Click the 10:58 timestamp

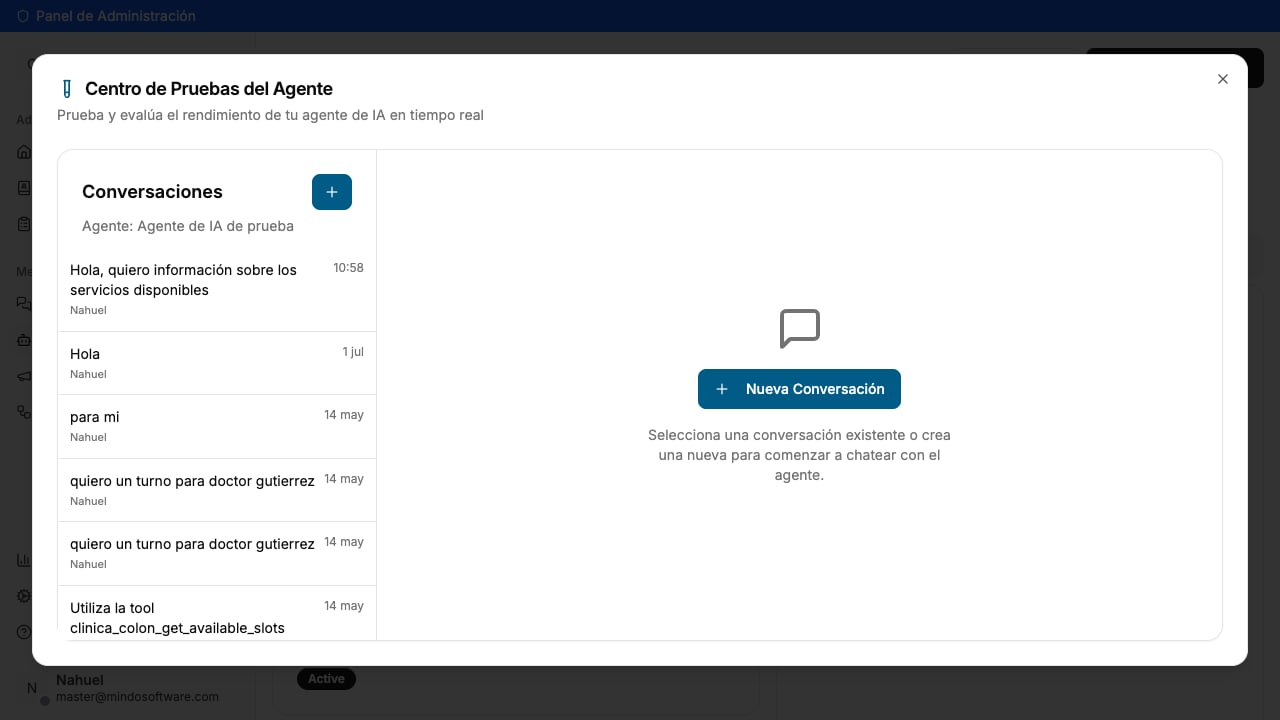(348, 268)
